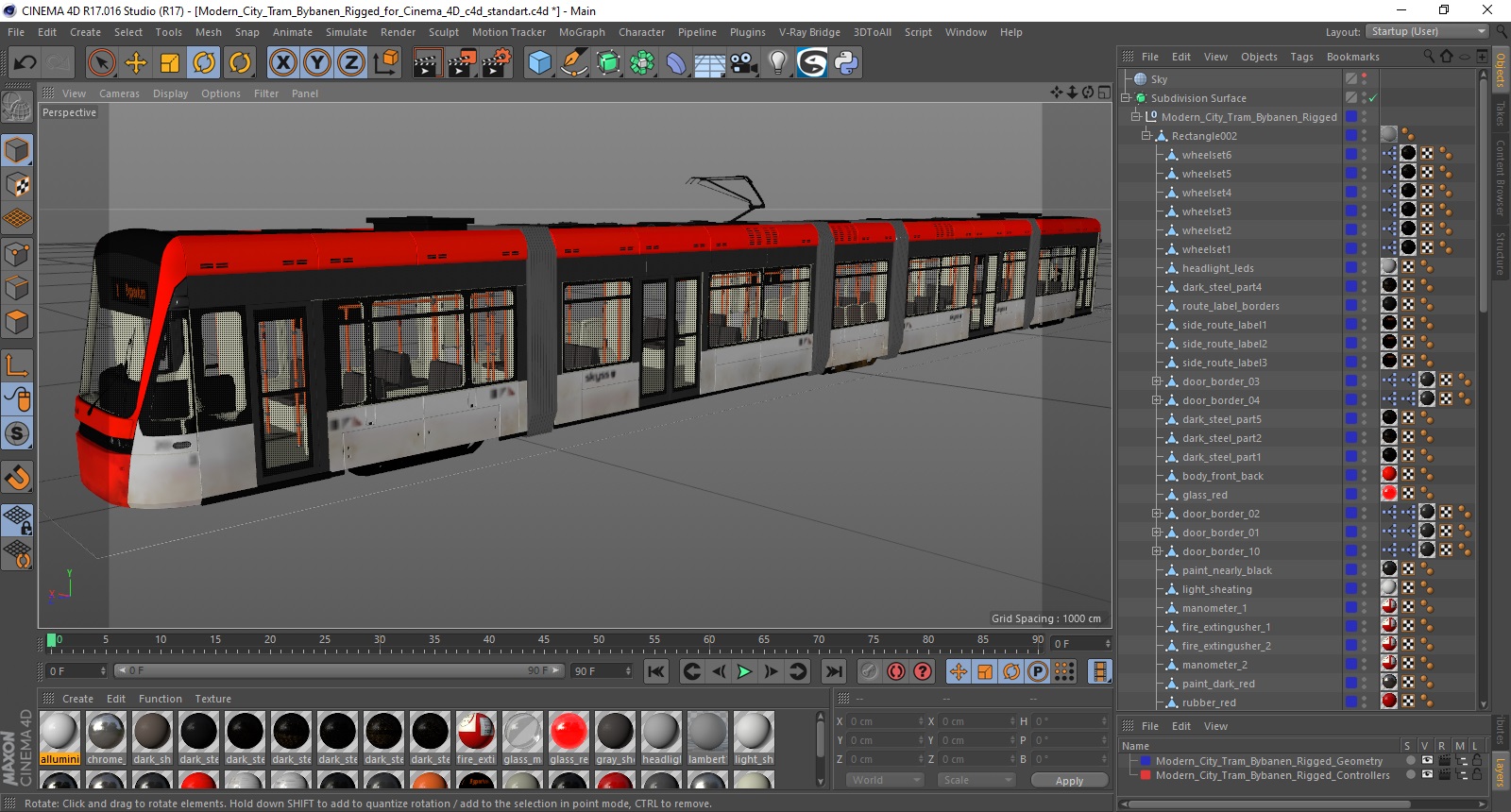Viewport: 1511px width, 812px height.
Task: Add a cube primitive object
Action: (x=539, y=63)
